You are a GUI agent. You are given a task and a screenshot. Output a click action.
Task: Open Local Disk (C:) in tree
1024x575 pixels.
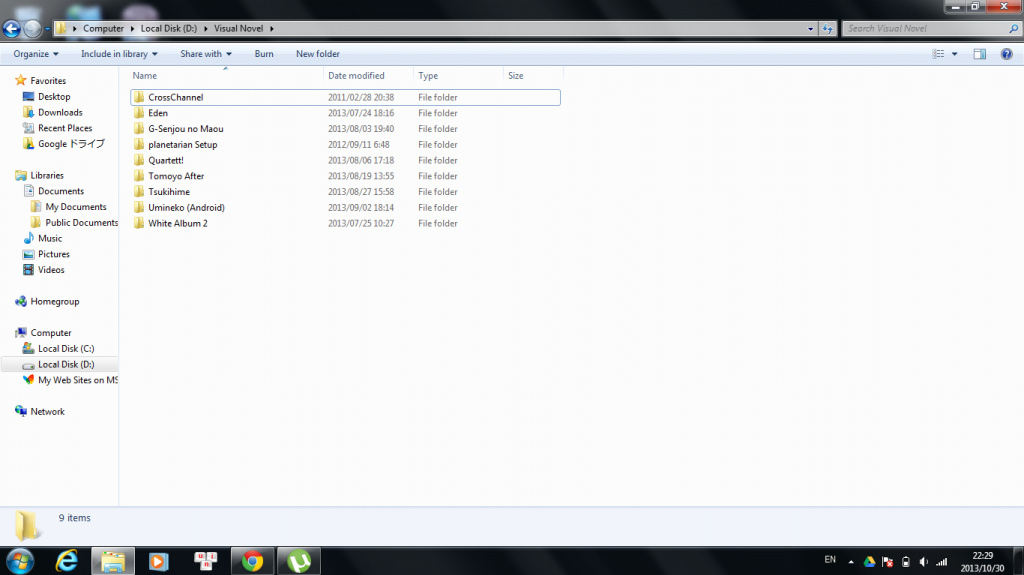(x=66, y=348)
